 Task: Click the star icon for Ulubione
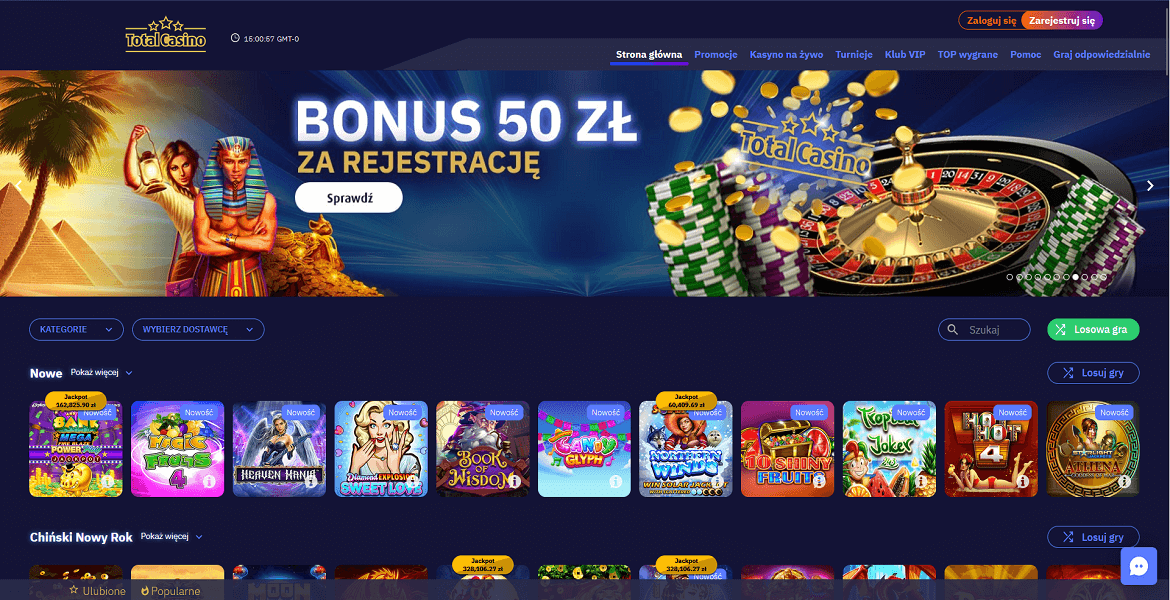point(74,590)
